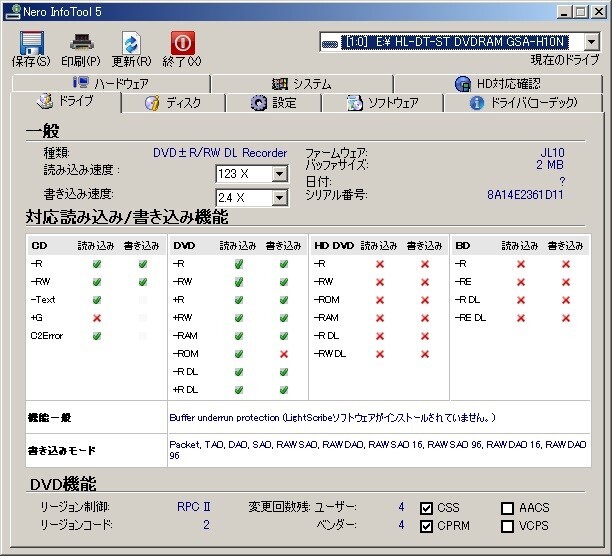Switch to the ドライバ(コーデック) tab

coord(523,103)
